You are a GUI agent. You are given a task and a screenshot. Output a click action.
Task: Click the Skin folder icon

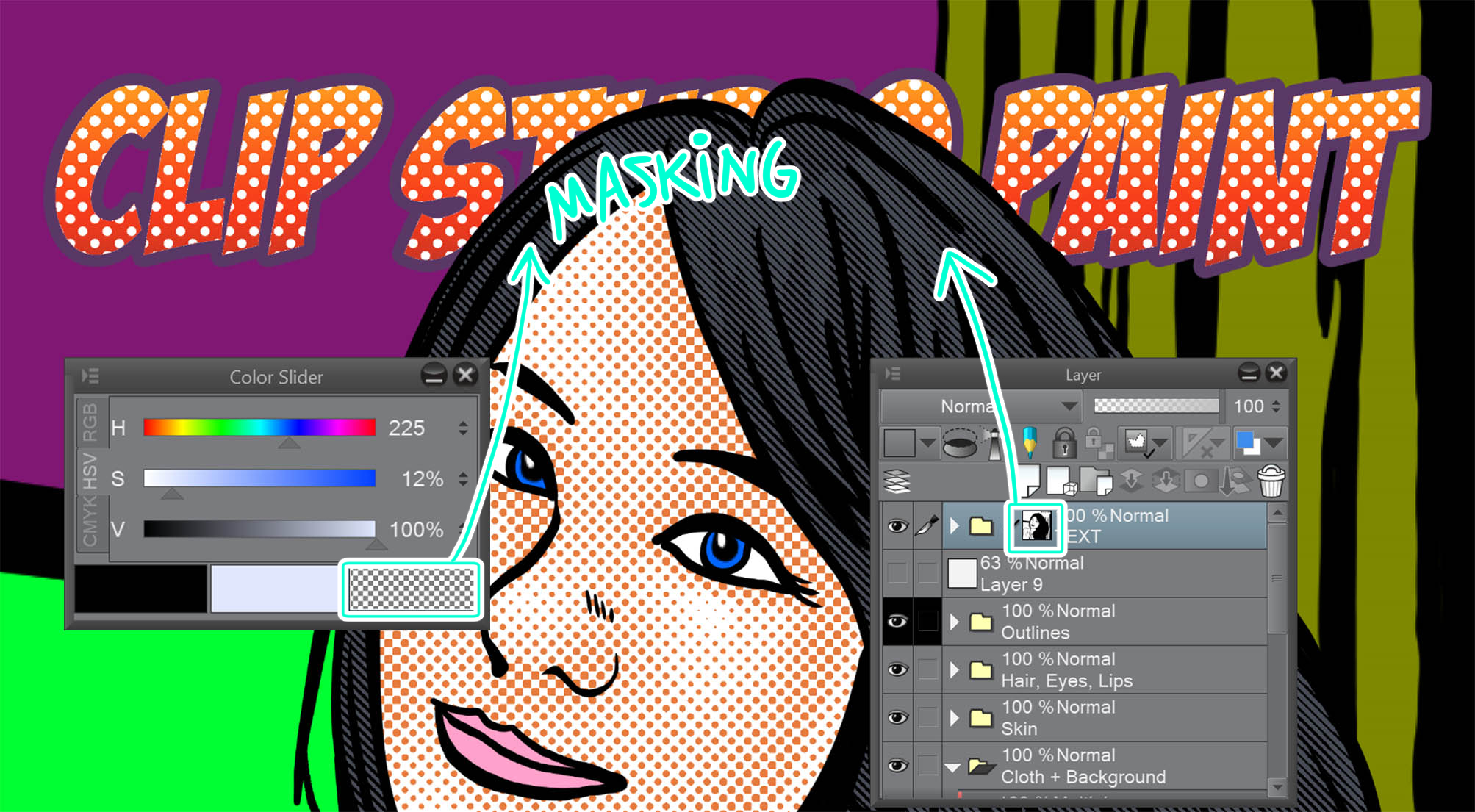tap(980, 718)
